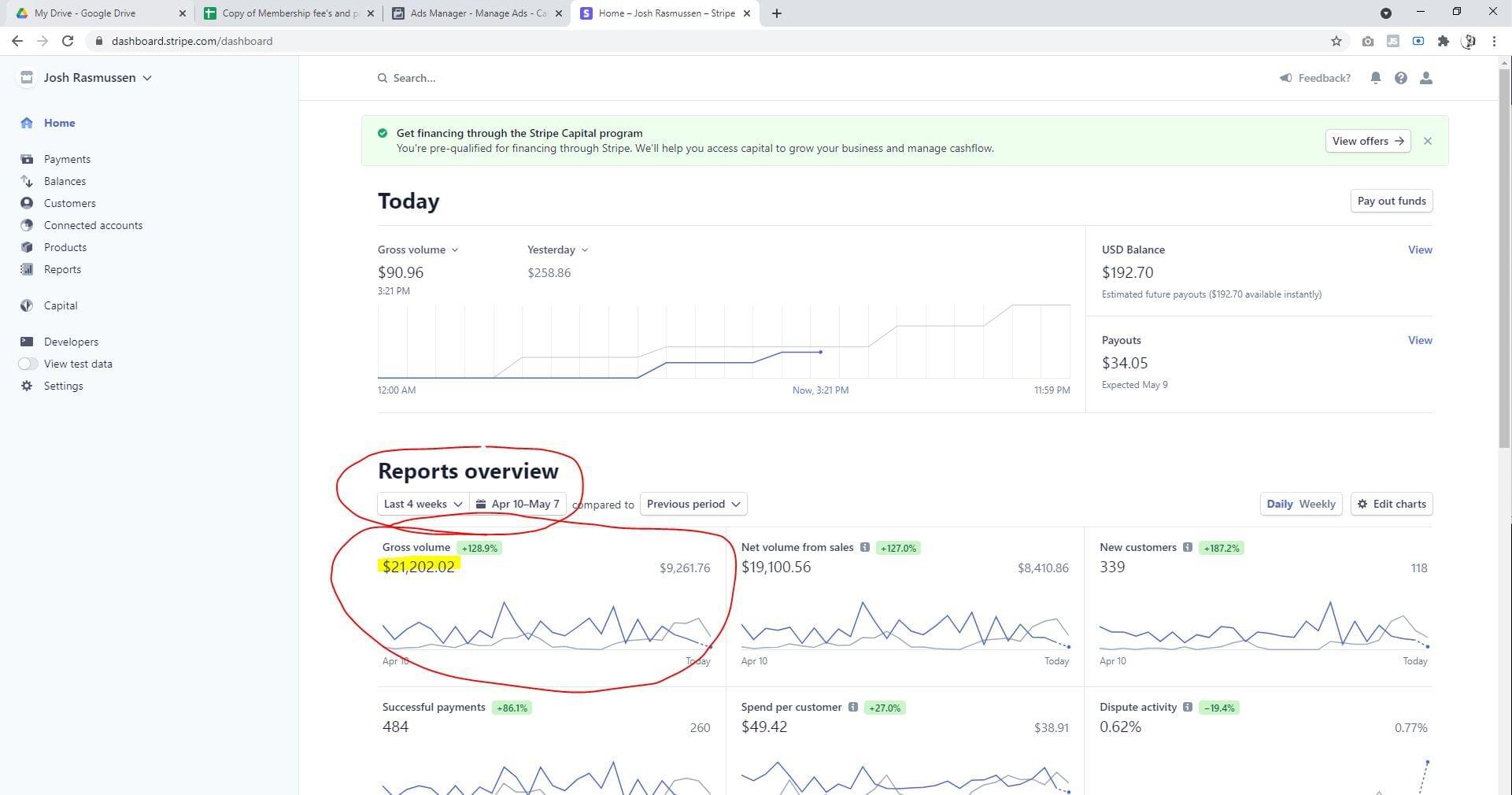1512x795 pixels.
Task: Open browser extensions puzzle icon
Action: [x=1443, y=41]
